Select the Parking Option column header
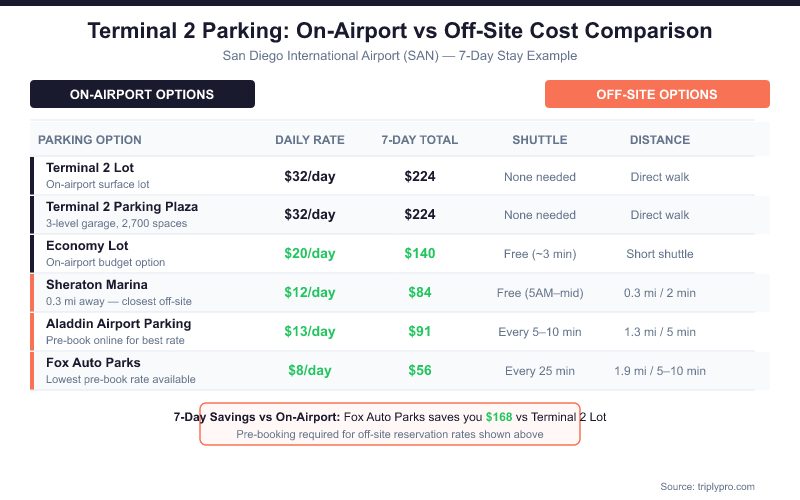The width and height of the screenshot is (800, 500). pos(90,140)
